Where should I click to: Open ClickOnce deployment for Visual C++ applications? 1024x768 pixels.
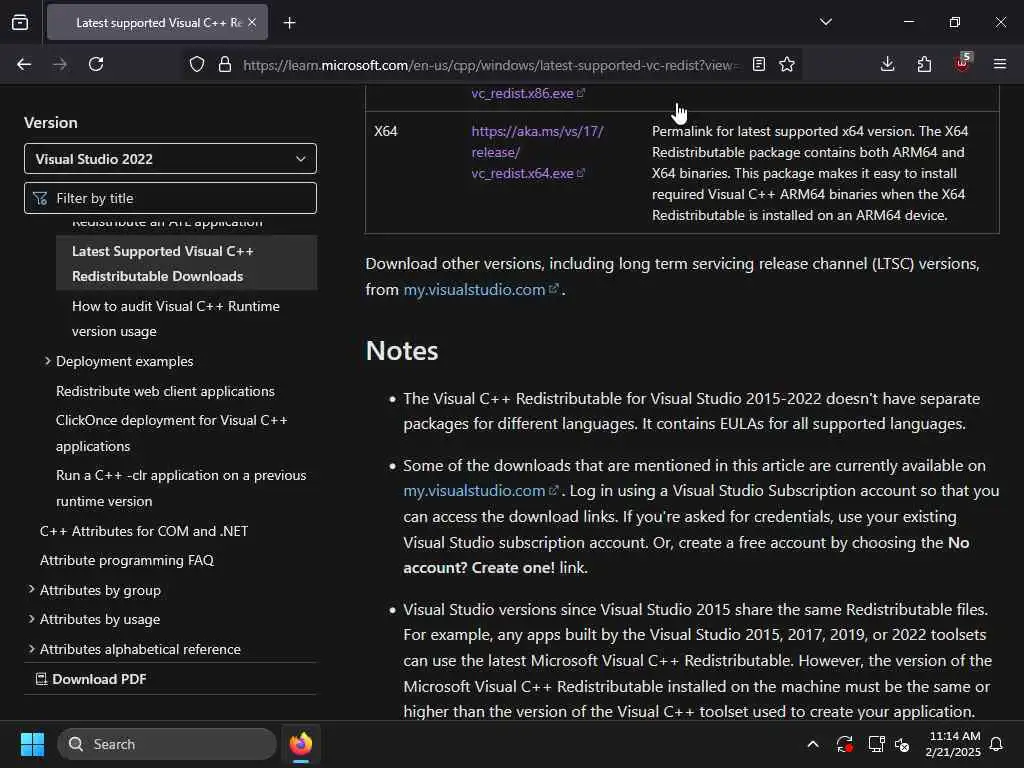pyautogui.click(x=172, y=433)
